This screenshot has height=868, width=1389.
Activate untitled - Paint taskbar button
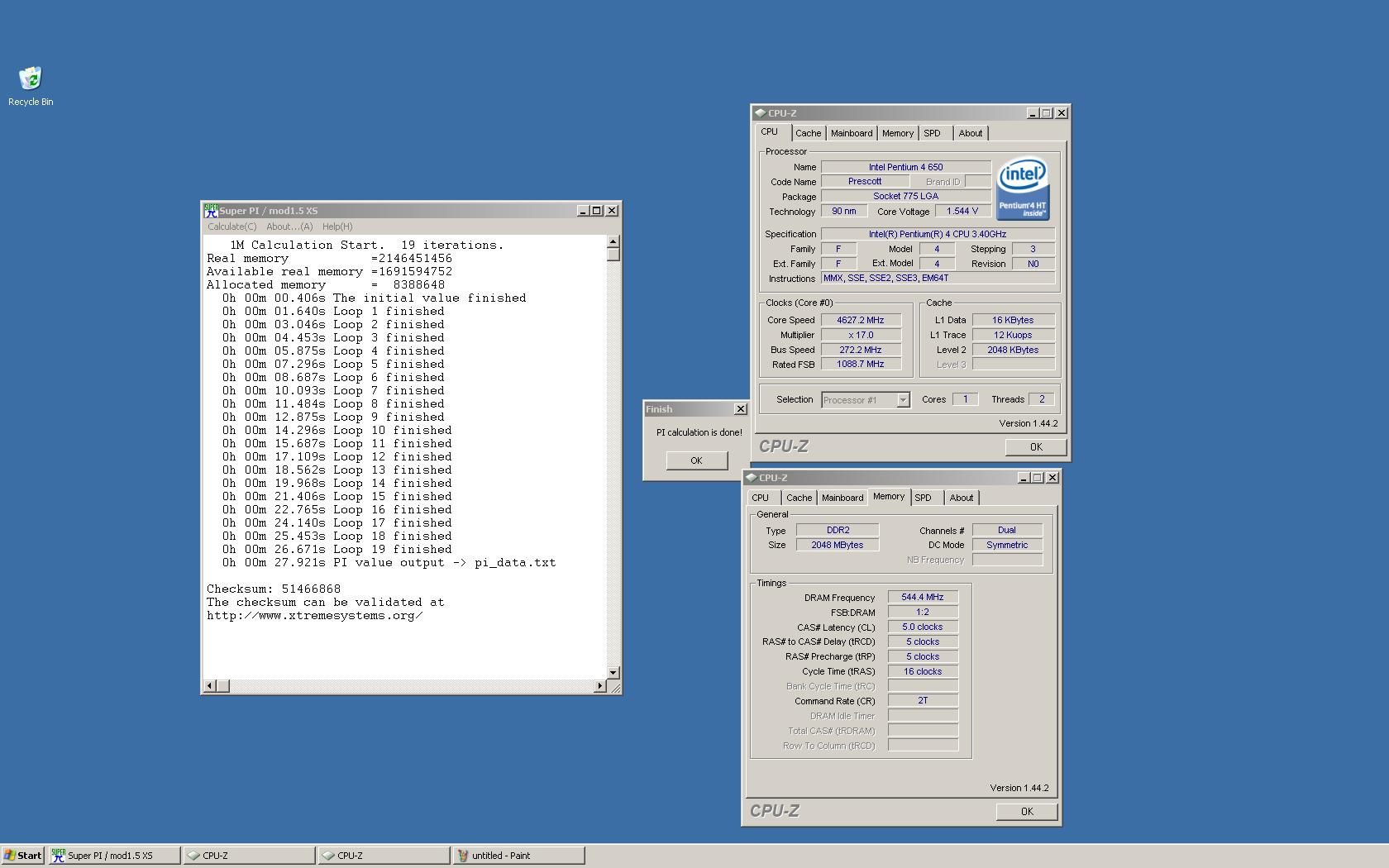(x=519, y=856)
